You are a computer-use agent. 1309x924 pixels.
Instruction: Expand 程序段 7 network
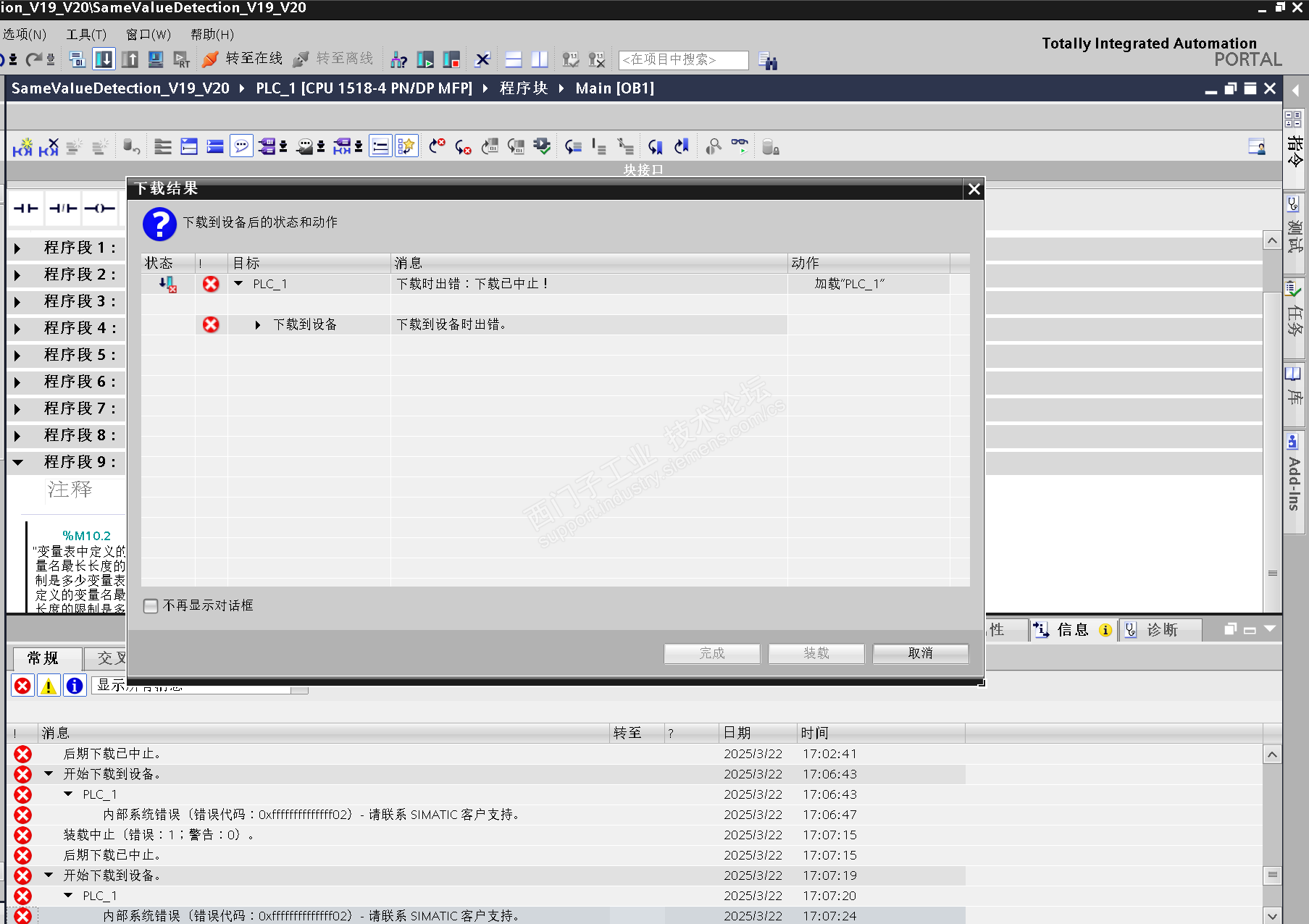coord(17,409)
